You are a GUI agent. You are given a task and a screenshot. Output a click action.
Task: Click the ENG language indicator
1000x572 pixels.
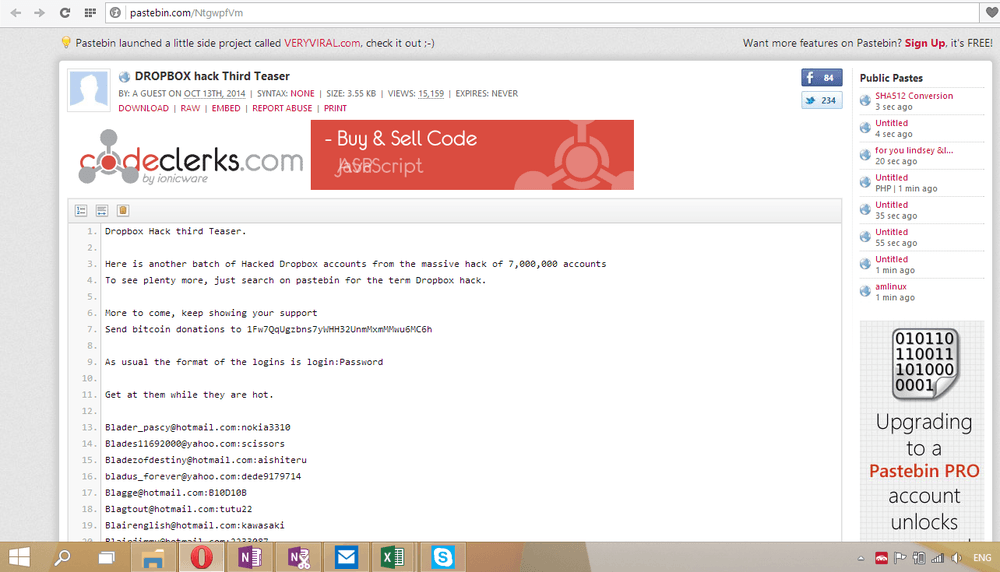[x=982, y=558]
